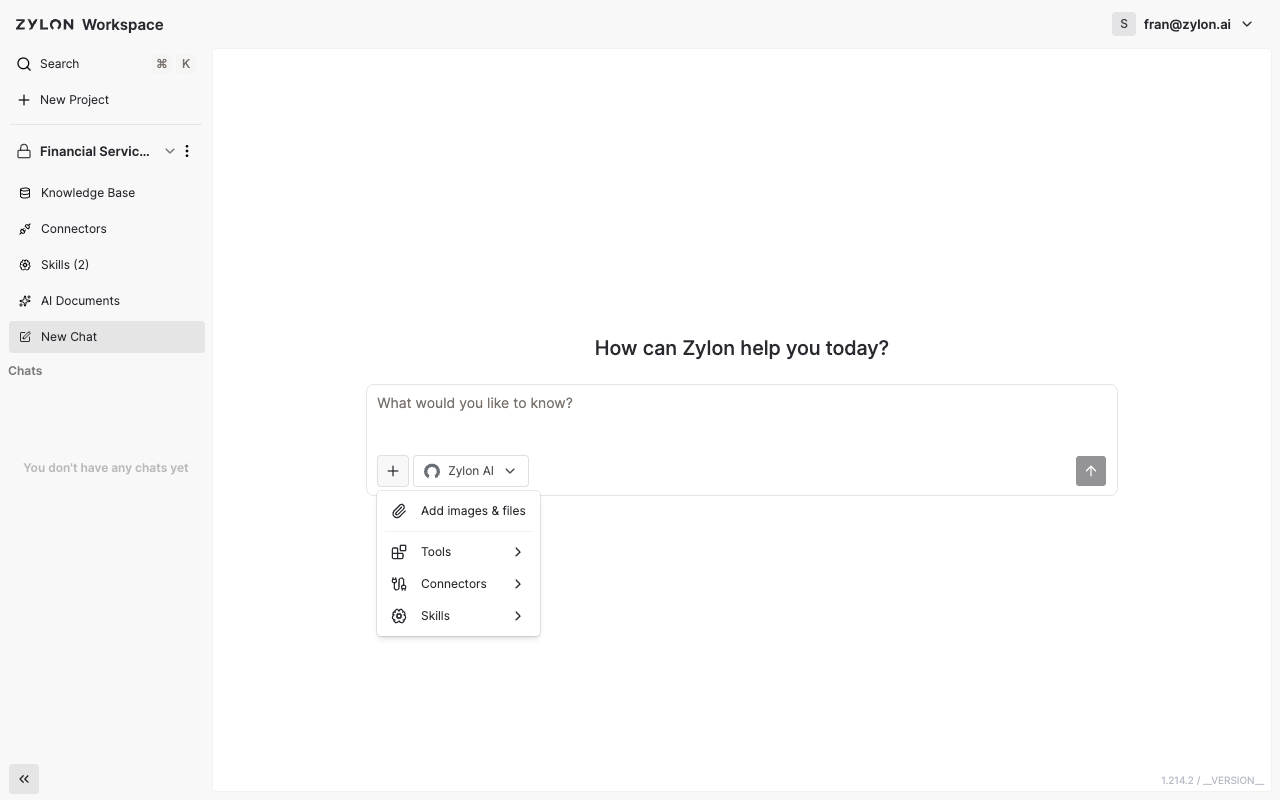Click the send arrow button
Viewport: 1280px width, 800px height.
click(1091, 471)
